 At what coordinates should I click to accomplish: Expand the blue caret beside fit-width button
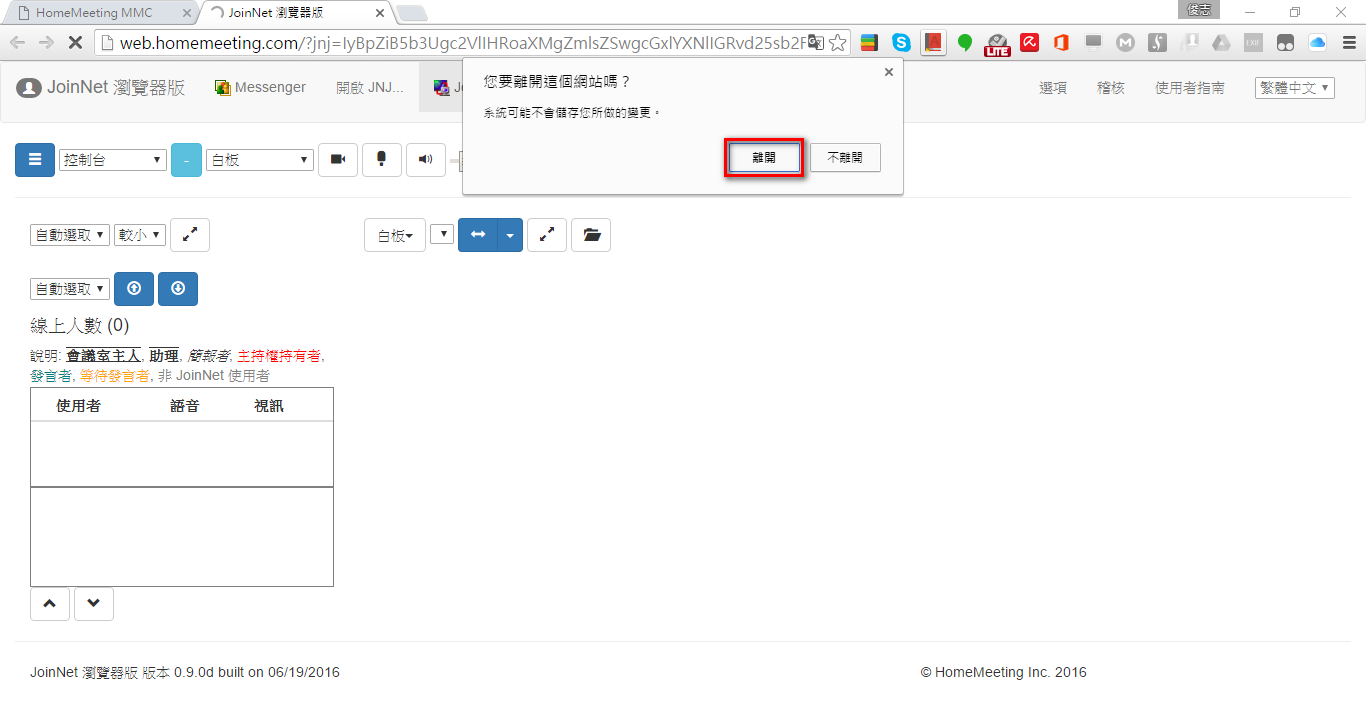[x=510, y=235]
